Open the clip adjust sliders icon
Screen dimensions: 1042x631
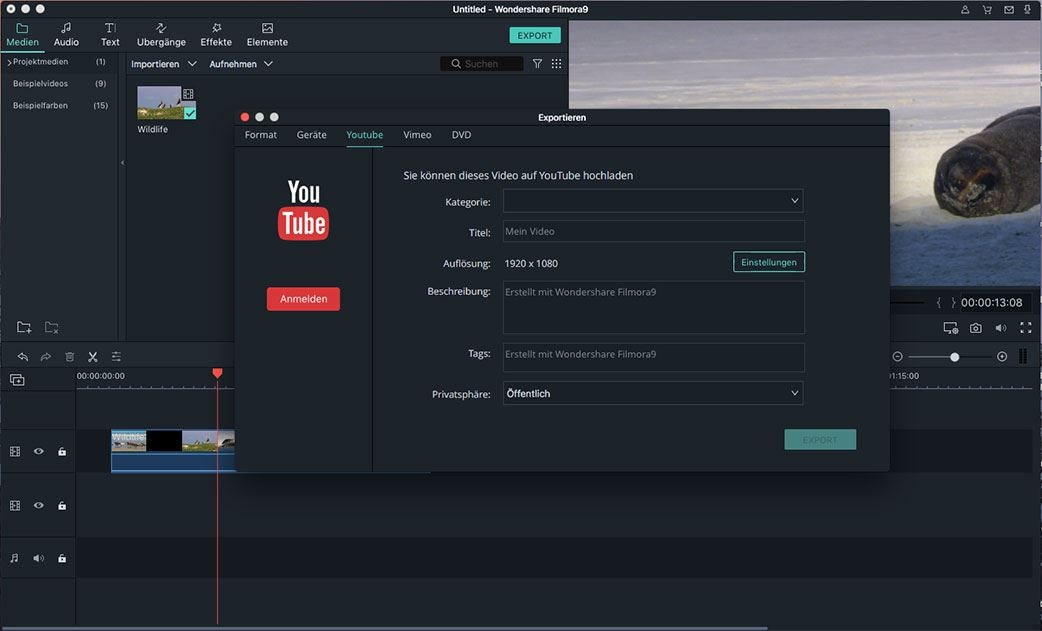click(116, 357)
